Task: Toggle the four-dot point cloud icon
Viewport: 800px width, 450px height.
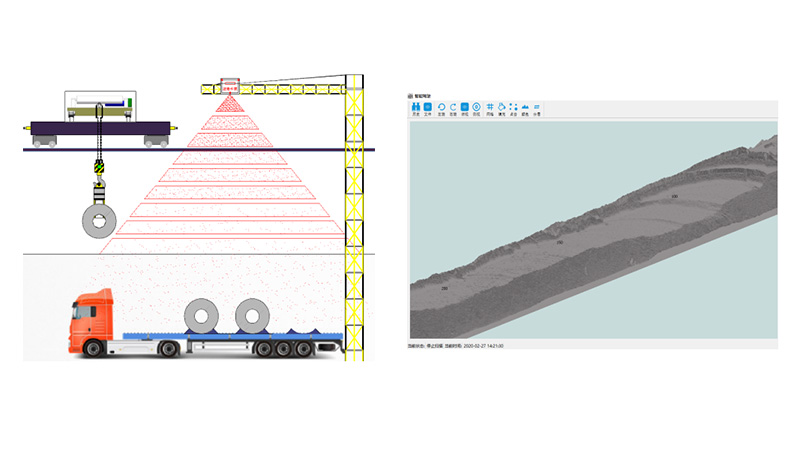Action: pyautogui.click(x=514, y=108)
